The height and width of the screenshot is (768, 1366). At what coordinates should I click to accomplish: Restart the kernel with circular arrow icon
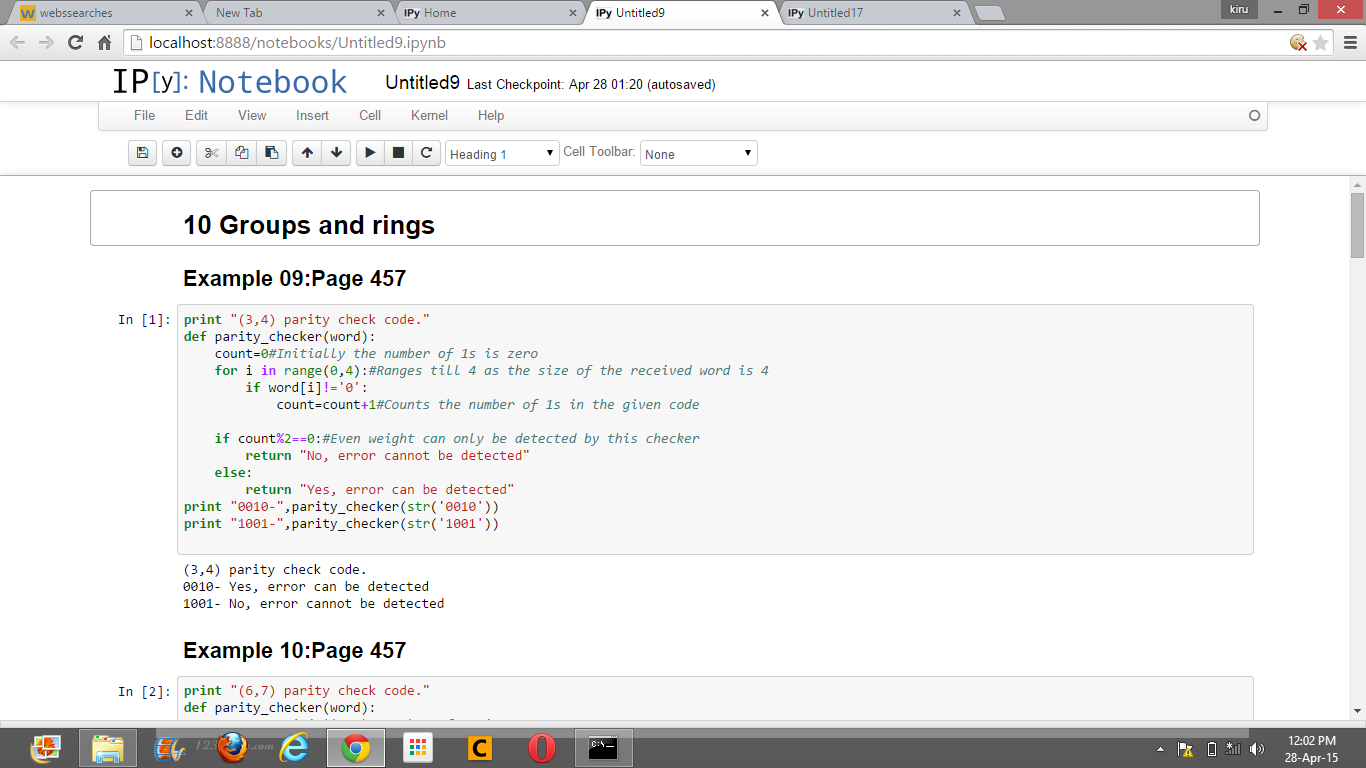(x=426, y=153)
